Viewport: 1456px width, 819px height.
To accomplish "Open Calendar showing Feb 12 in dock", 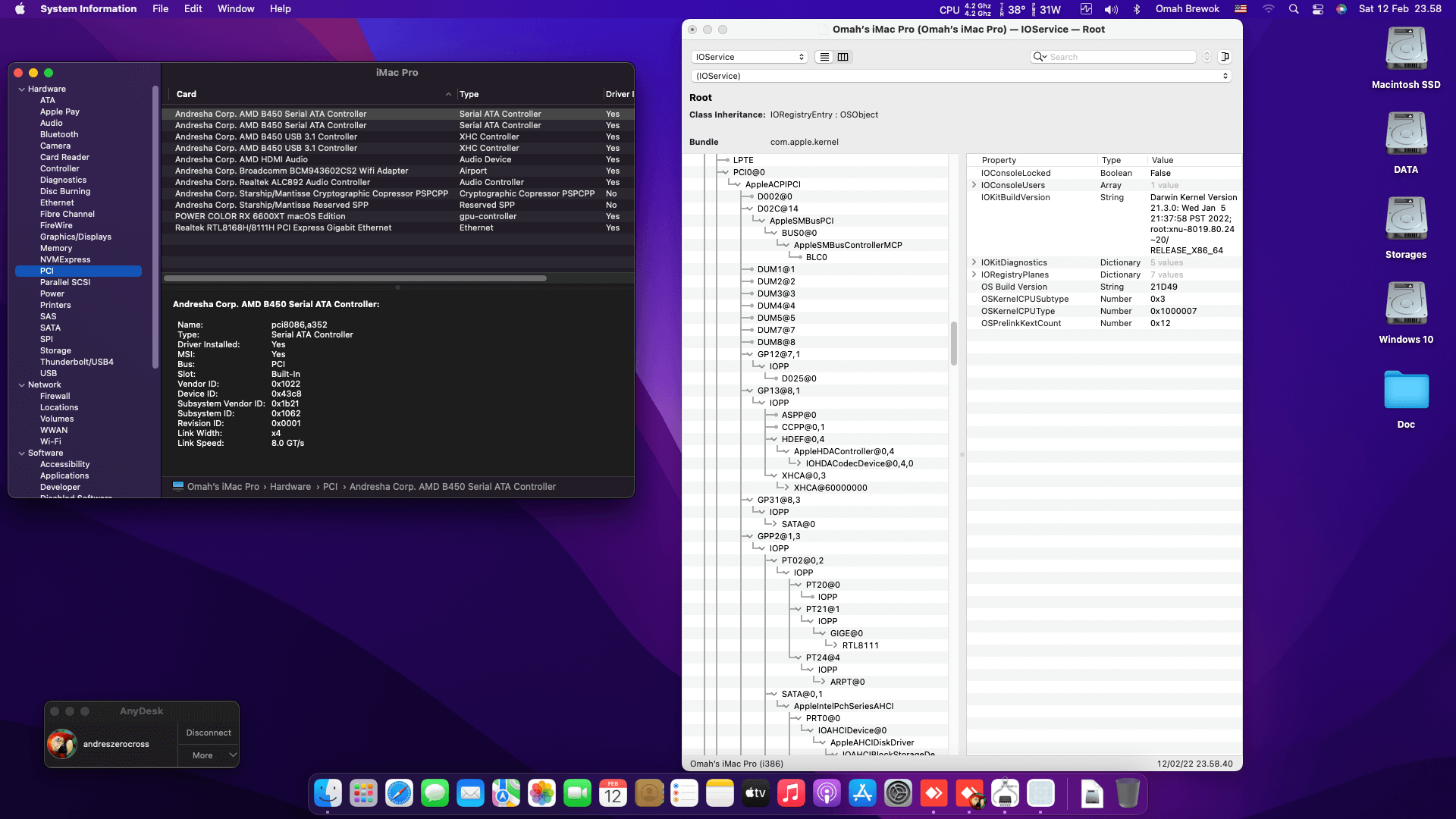I will pos(613,794).
